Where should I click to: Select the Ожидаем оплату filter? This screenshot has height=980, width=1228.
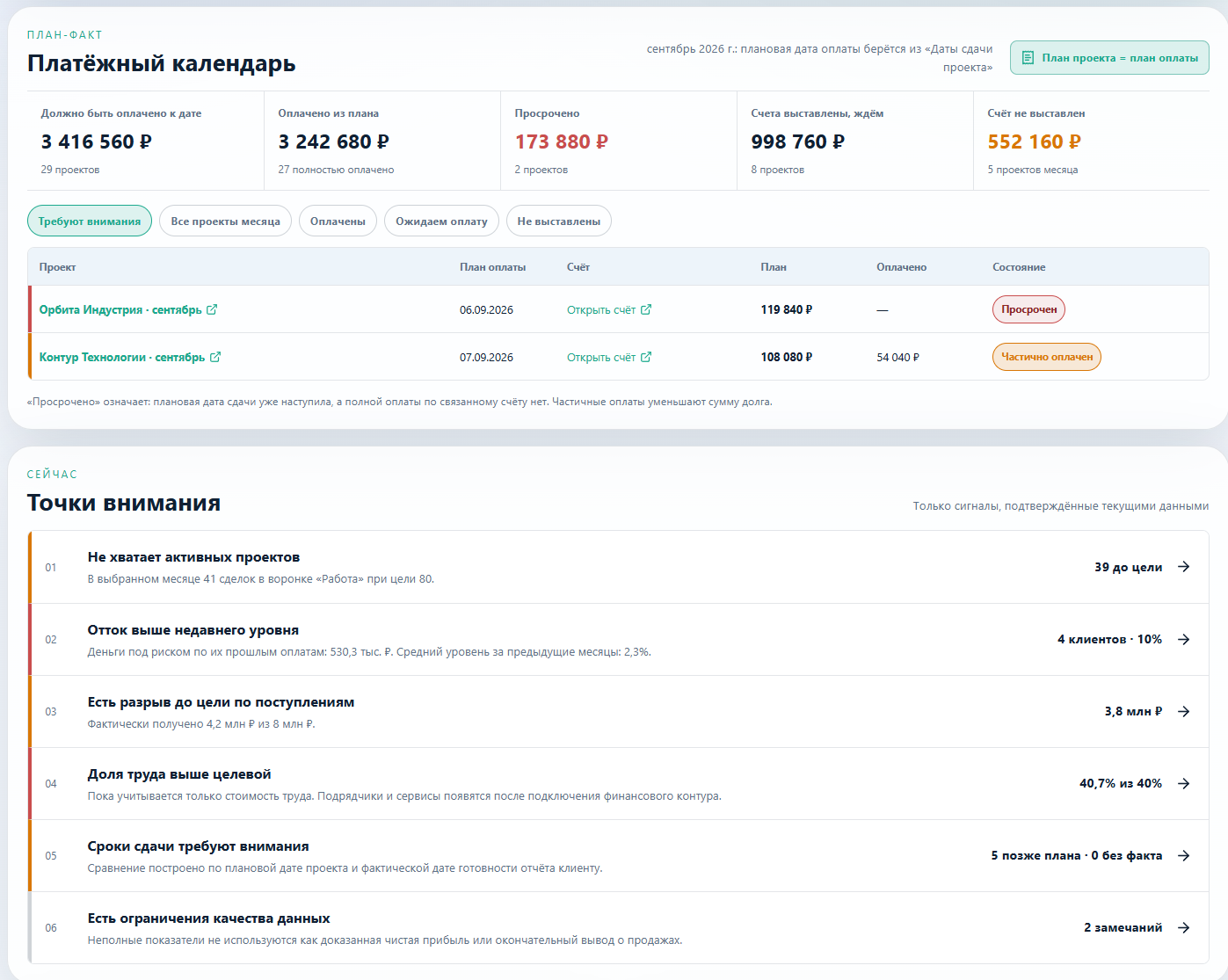[x=441, y=221]
